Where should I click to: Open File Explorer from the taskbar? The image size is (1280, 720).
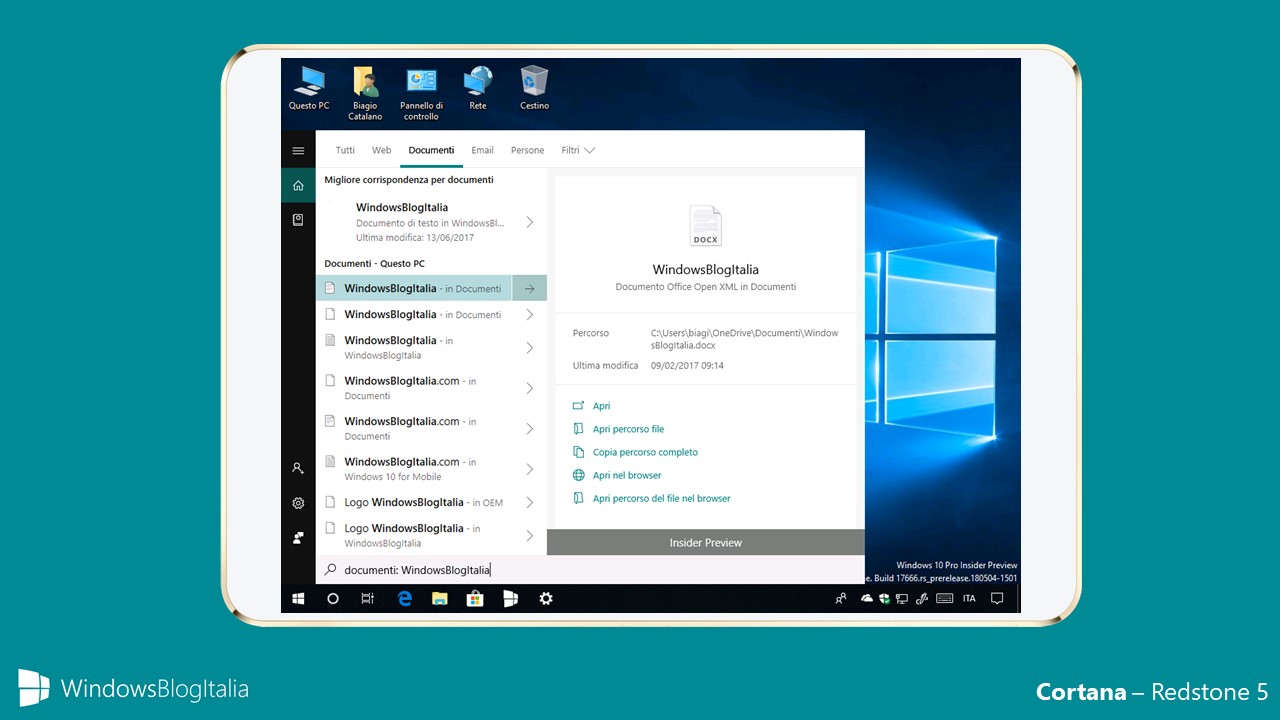(x=440, y=599)
